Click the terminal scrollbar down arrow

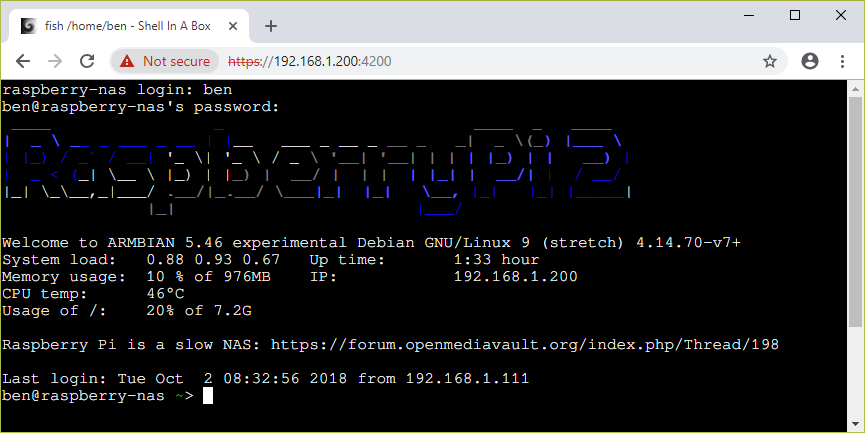tap(856, 425)
